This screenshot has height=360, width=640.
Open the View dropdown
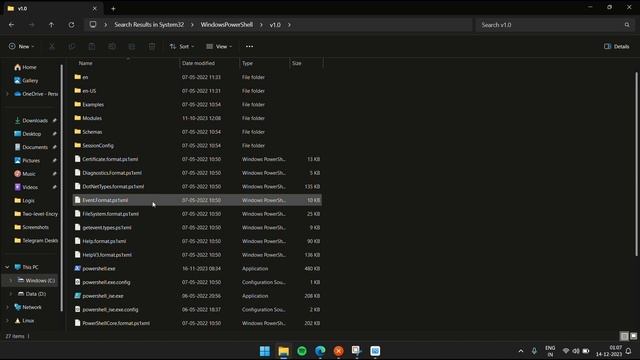pyautogui.click(x=219, y=47)
